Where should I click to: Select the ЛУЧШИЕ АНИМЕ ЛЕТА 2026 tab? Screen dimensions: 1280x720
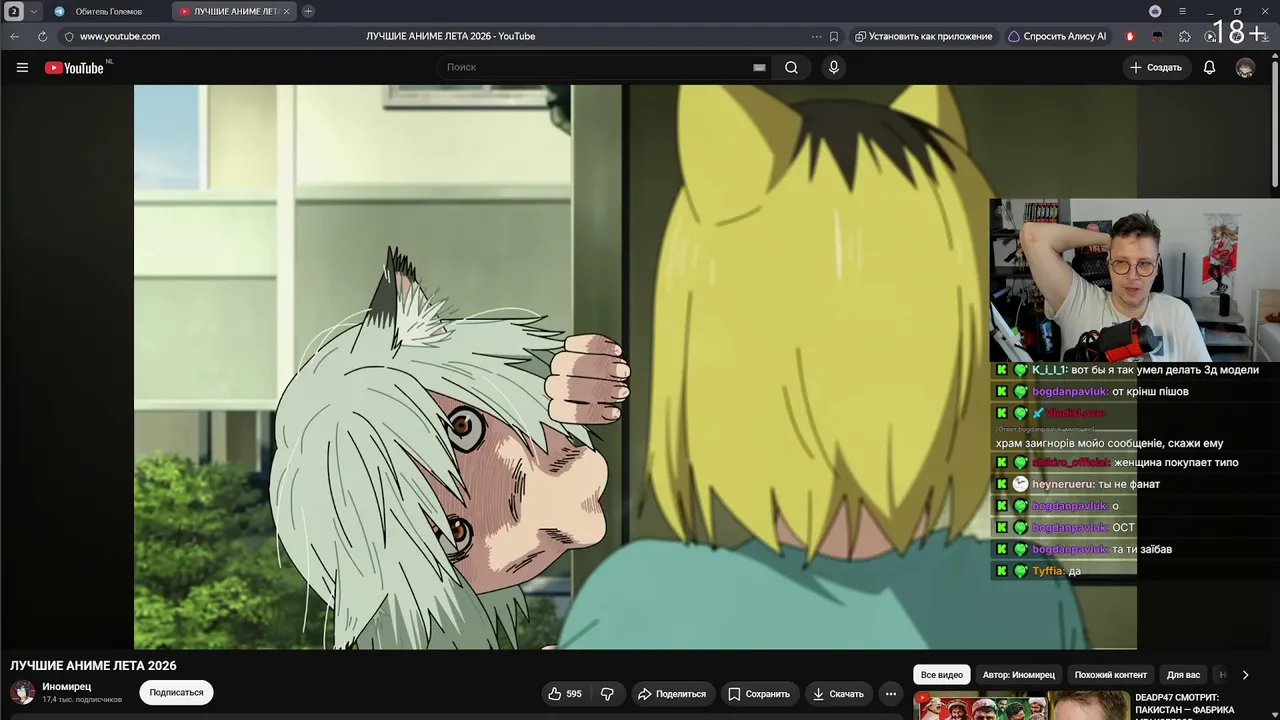[234, 11]
